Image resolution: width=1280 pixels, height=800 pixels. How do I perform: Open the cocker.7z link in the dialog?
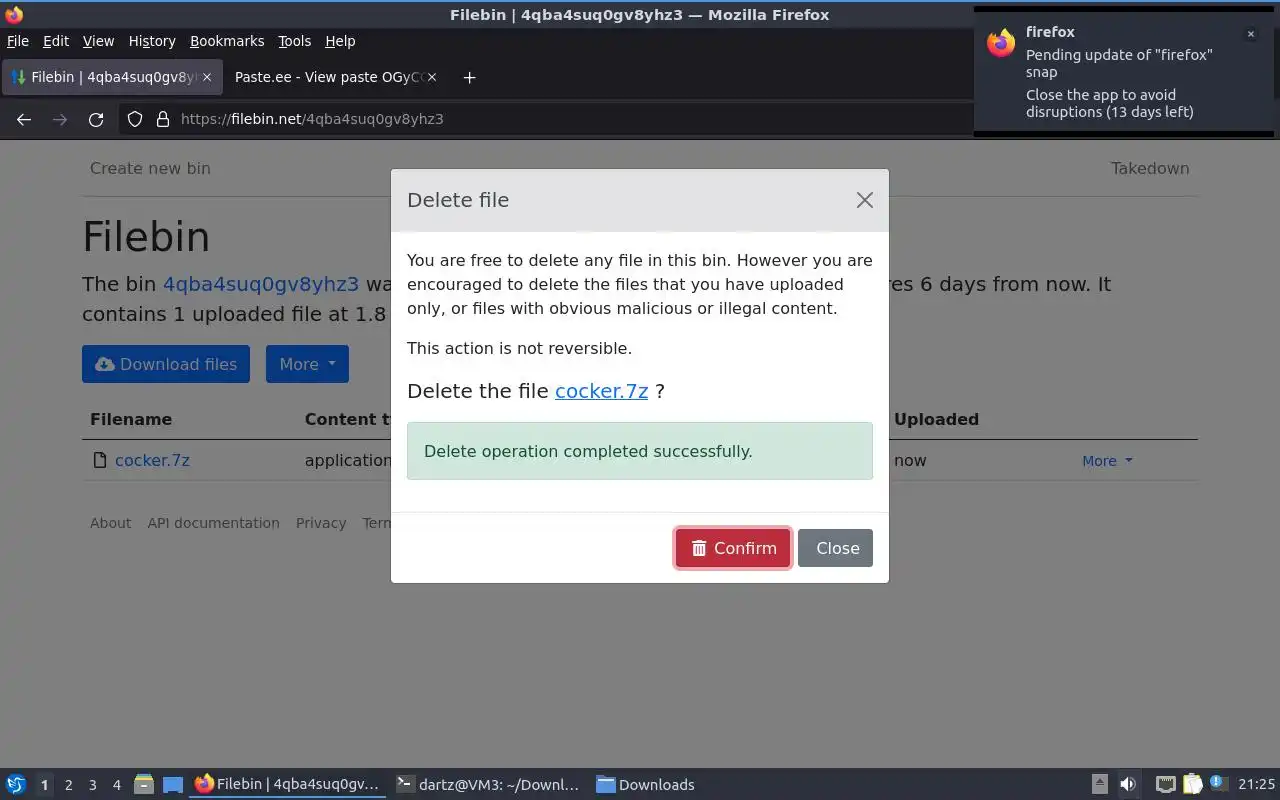tap(601, 391)
